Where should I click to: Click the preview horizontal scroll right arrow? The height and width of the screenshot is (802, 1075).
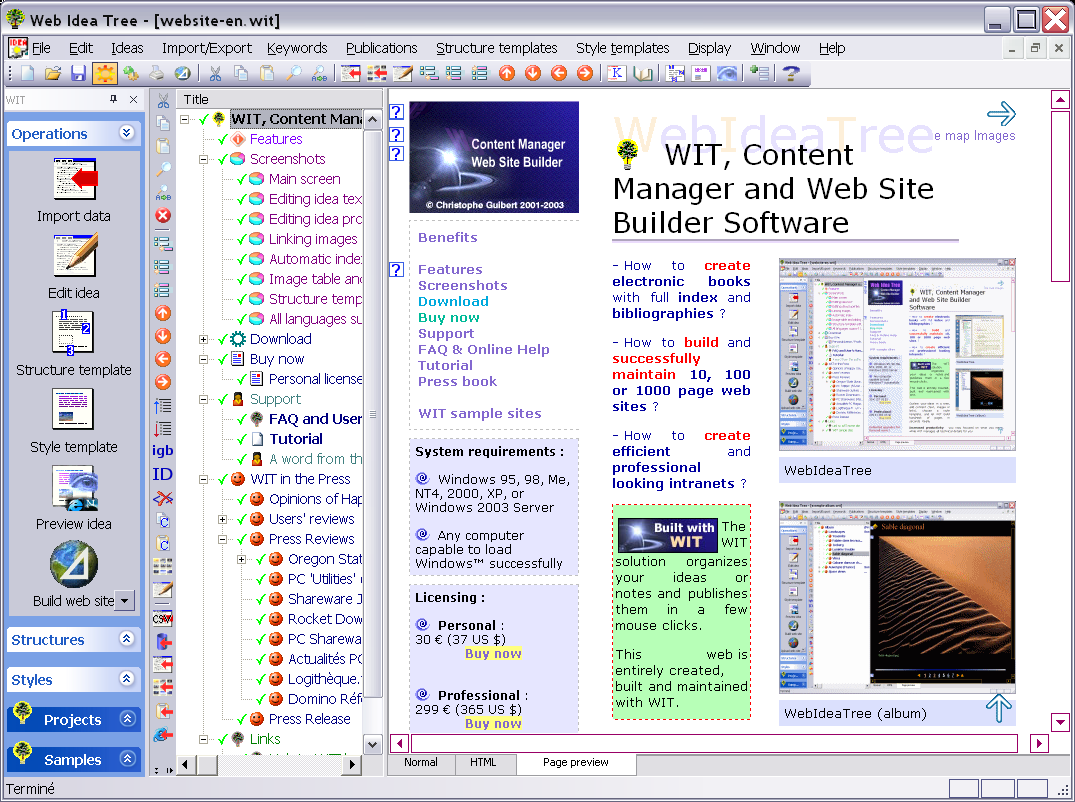(x=1039, y=743)
